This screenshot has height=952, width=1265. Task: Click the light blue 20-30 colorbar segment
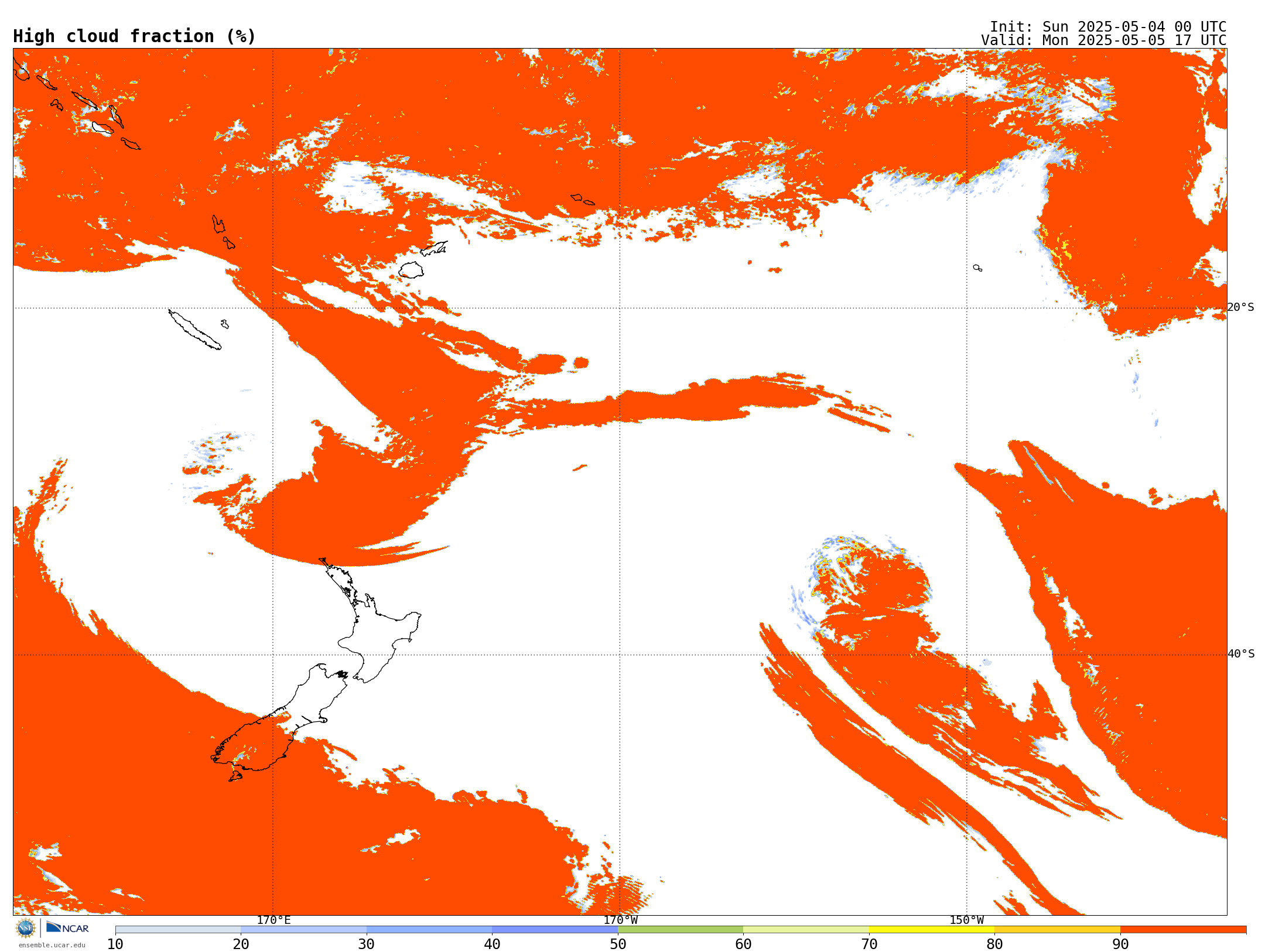point(303,930)
